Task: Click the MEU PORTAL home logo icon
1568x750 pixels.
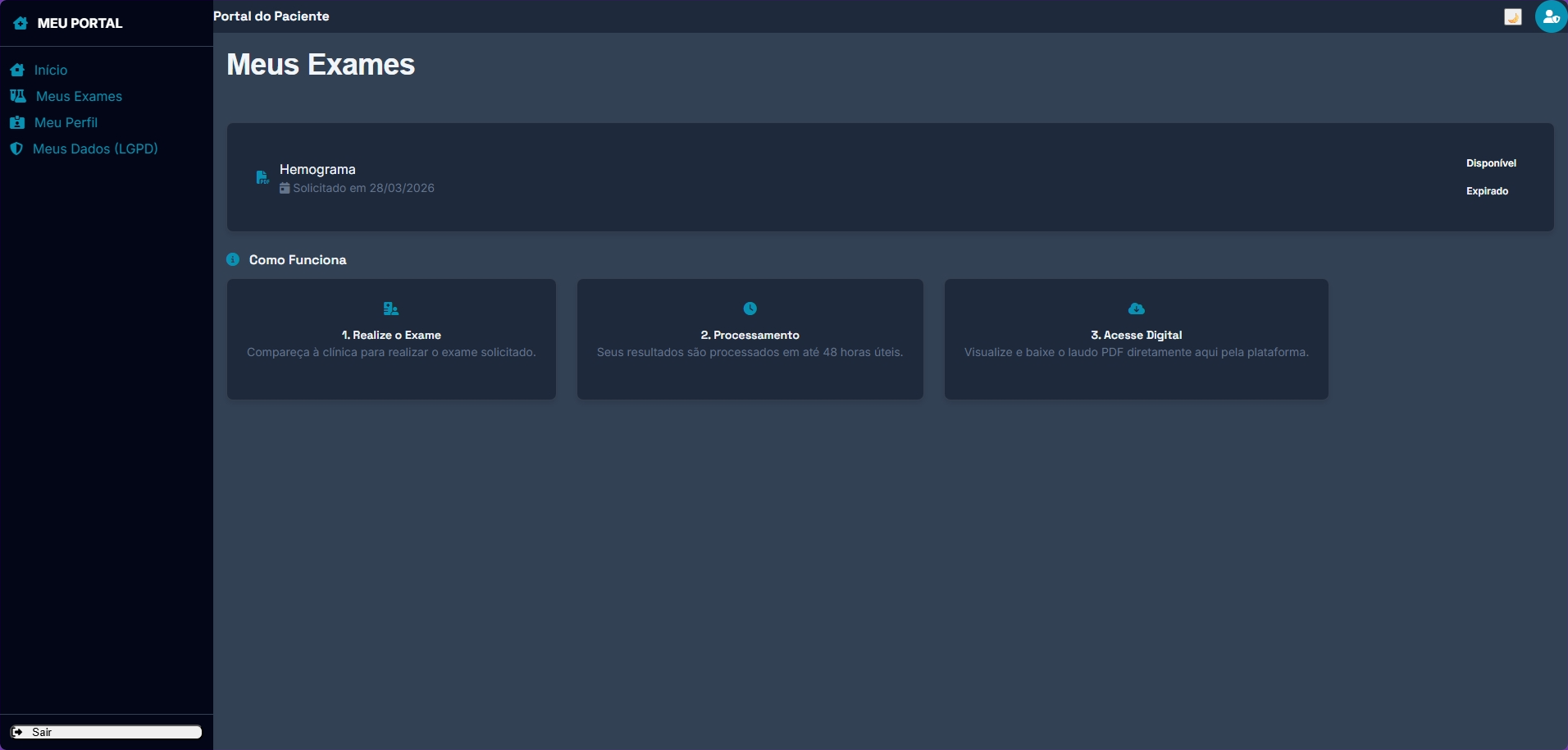Action: point(21,23)
